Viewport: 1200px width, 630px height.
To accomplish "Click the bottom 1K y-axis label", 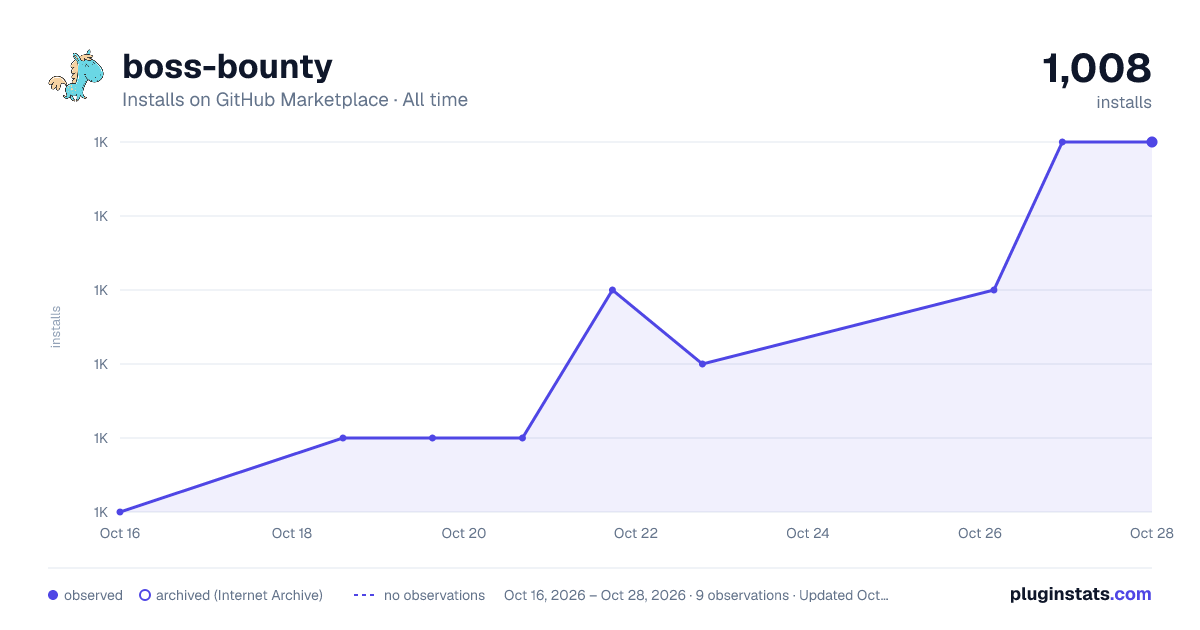I will (x=101, y=512).
